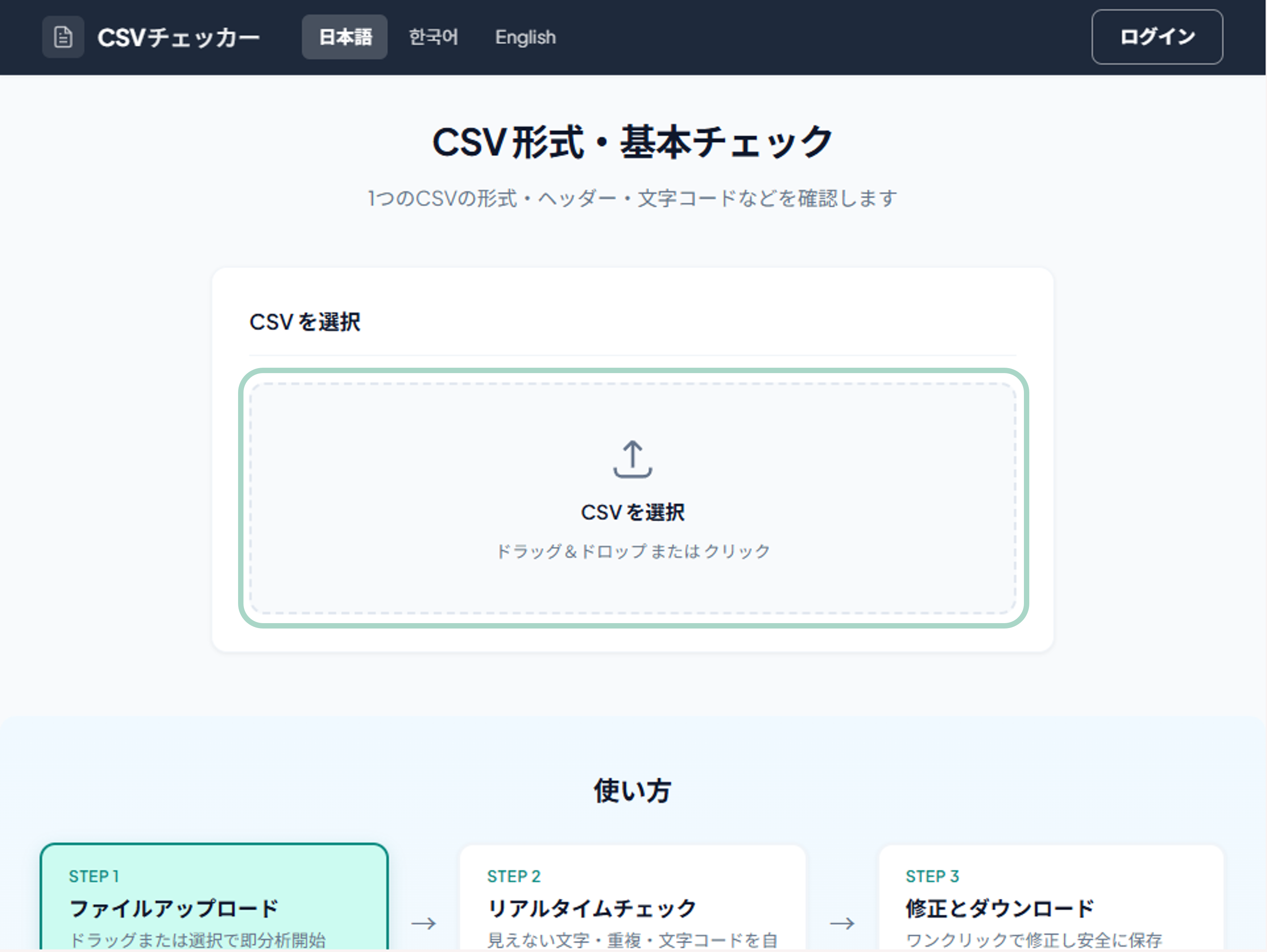Screen dimensions: 1267x952
Task: Select the STEP 2 リアルタイムチェック card
Action: (x=632, y=899)
